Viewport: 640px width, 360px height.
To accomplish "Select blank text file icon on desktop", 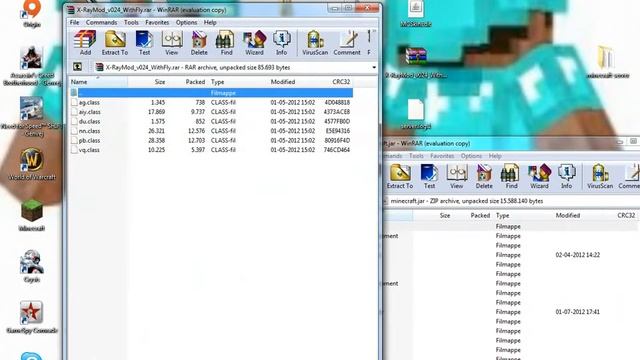I will tap(416, 114).
